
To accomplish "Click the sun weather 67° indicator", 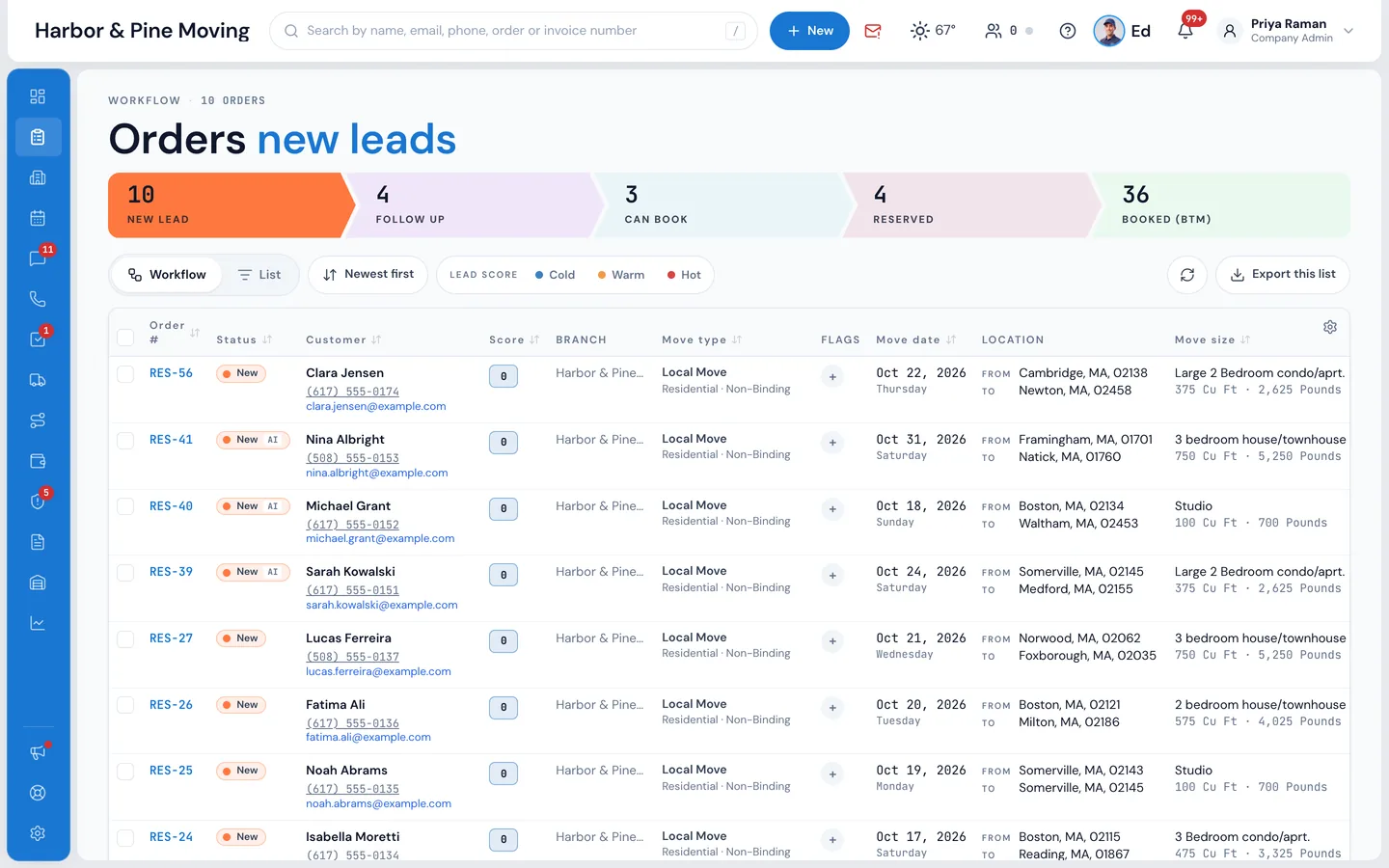I will 933,31.
